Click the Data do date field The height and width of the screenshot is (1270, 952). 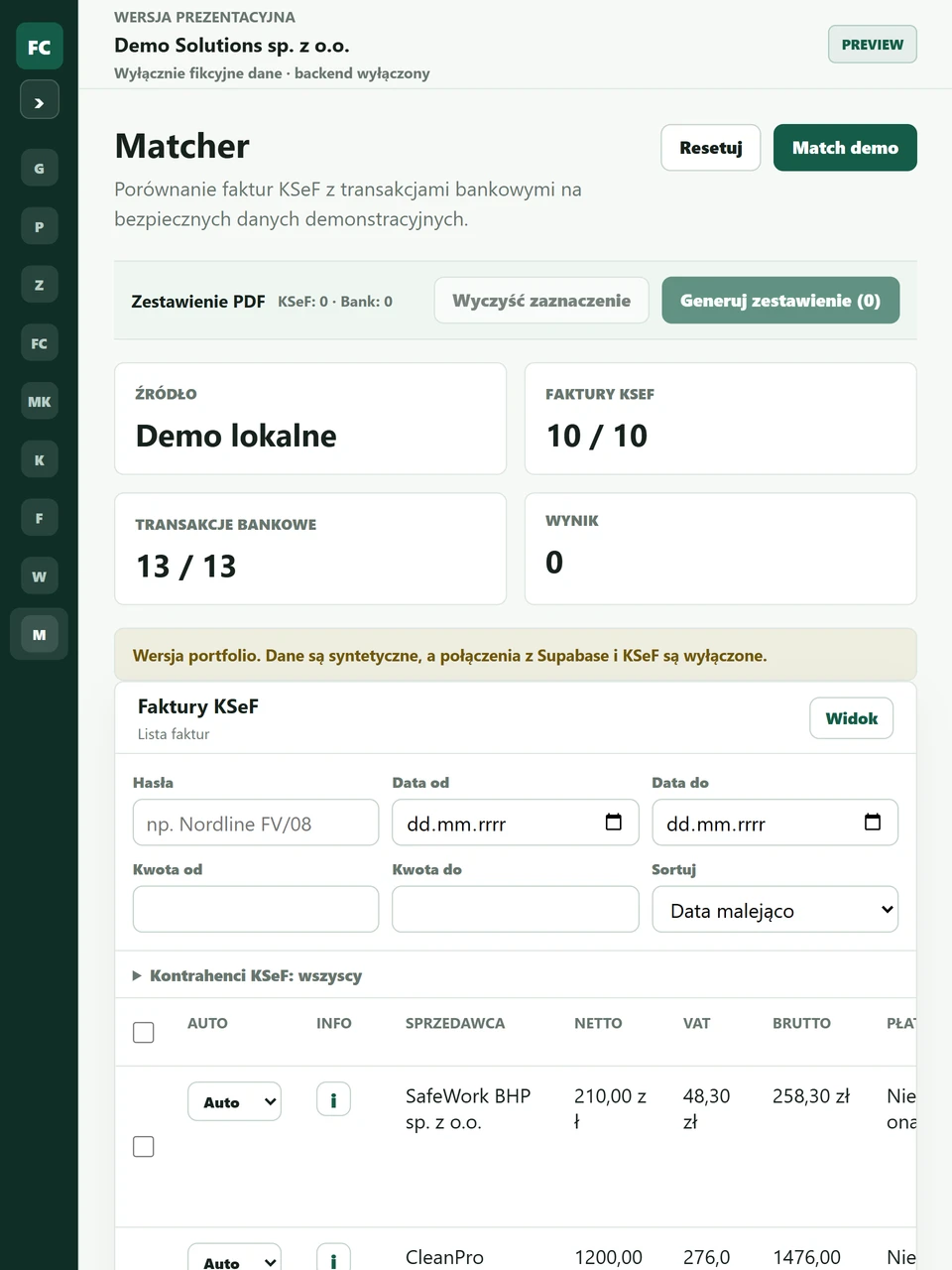(775, 823)
